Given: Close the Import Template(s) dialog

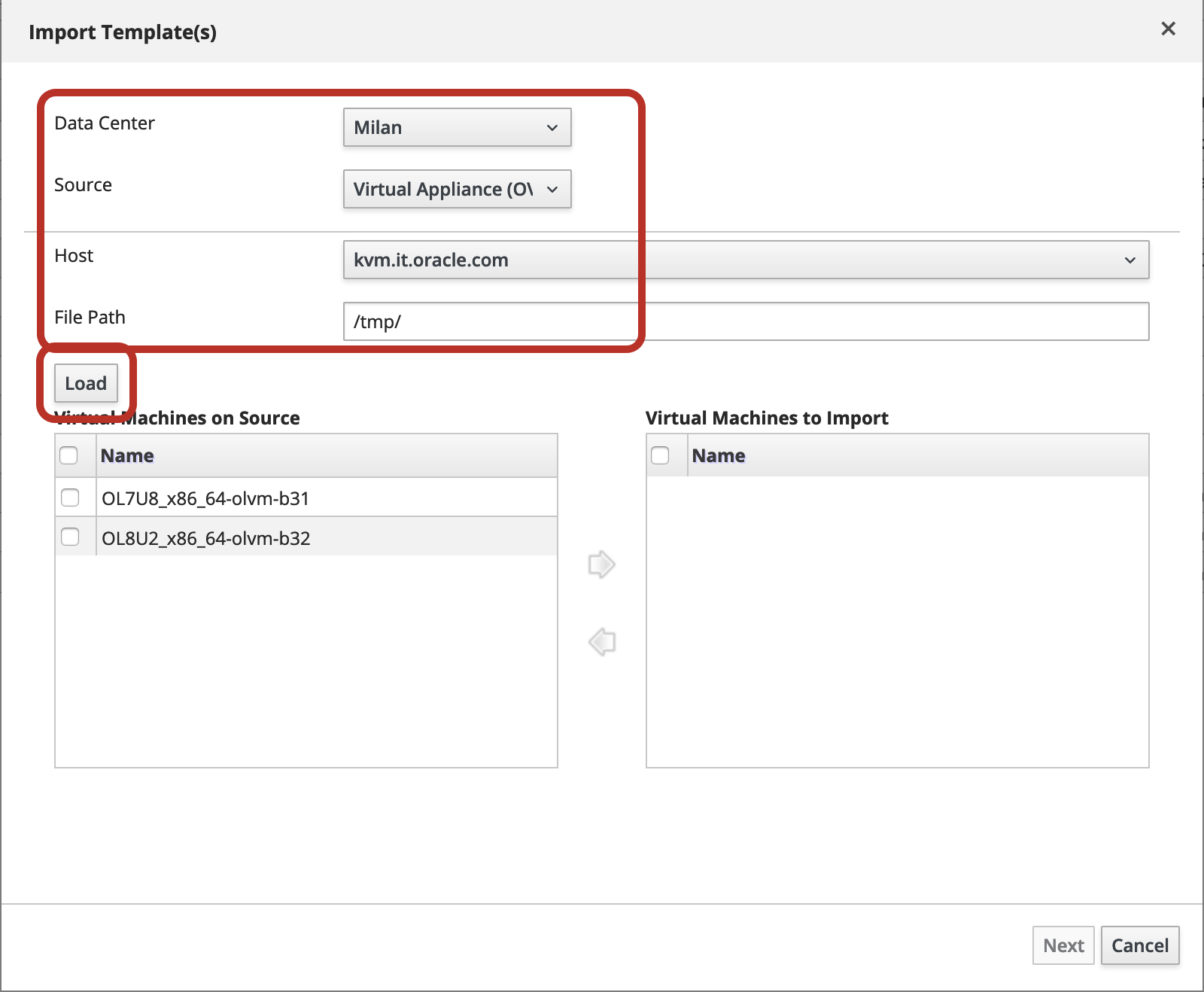Looking at the screenshot, I should point(1168,29).
